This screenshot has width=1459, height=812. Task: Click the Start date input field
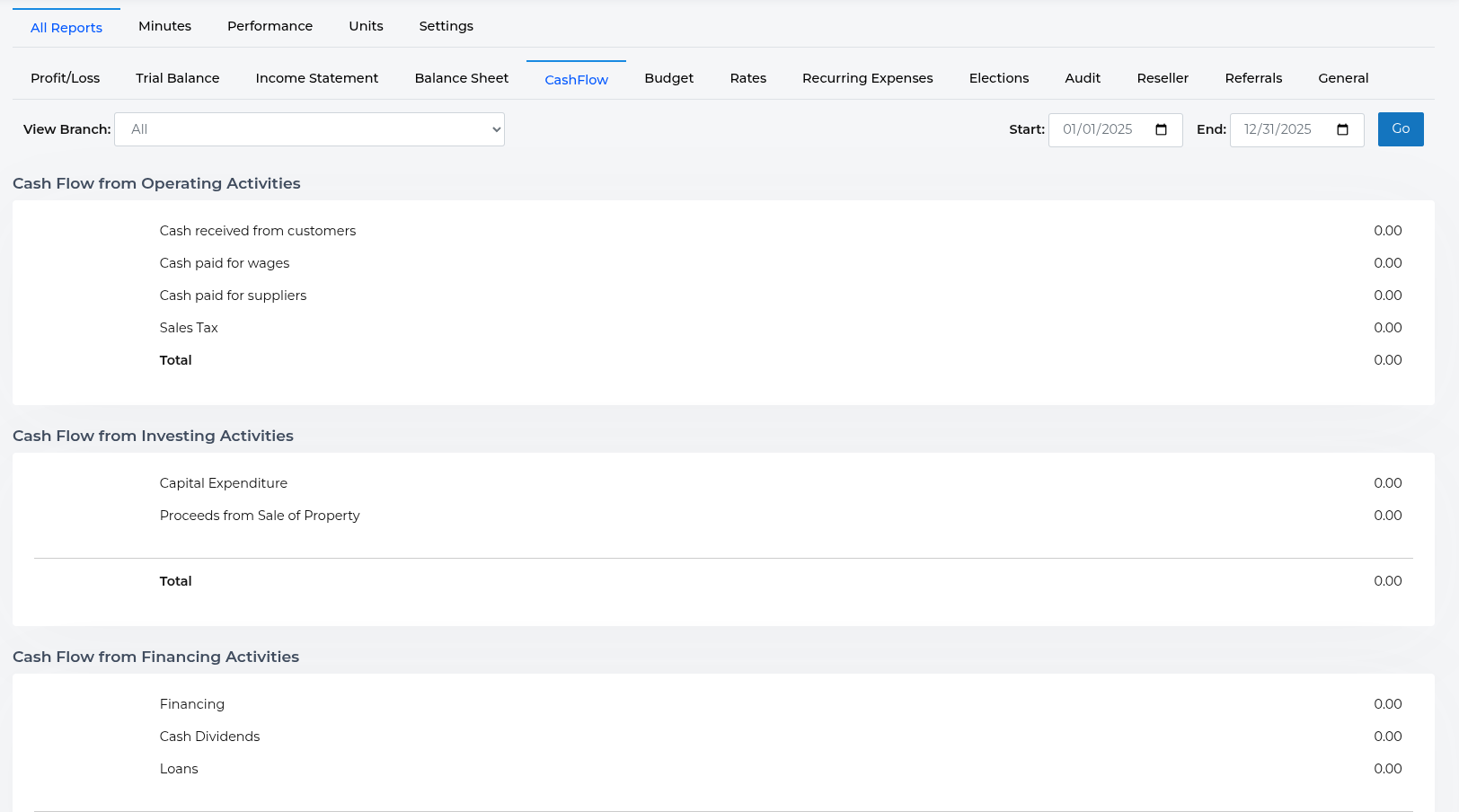(1098, 130)
